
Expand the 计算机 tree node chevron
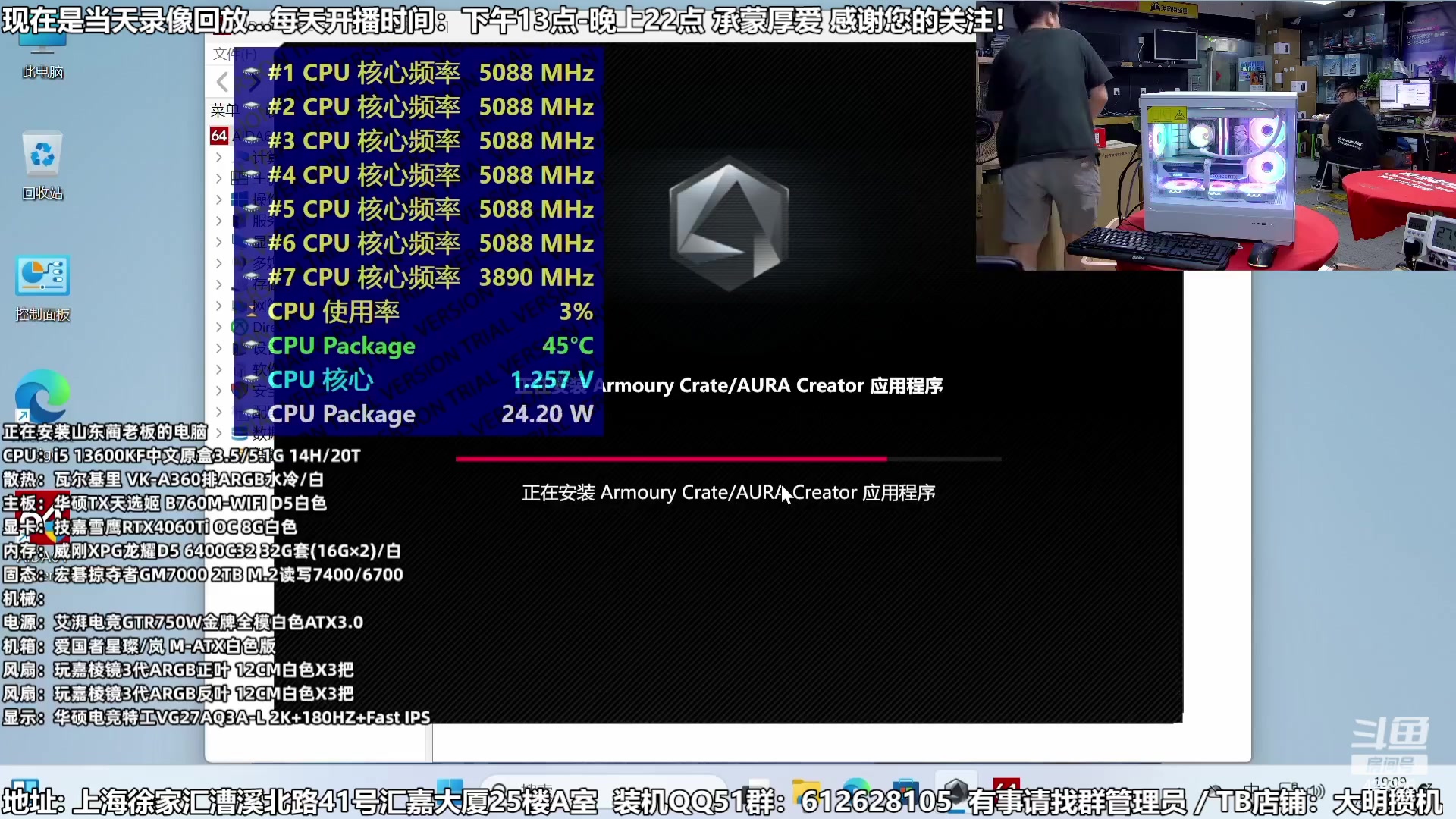point(218,157)
